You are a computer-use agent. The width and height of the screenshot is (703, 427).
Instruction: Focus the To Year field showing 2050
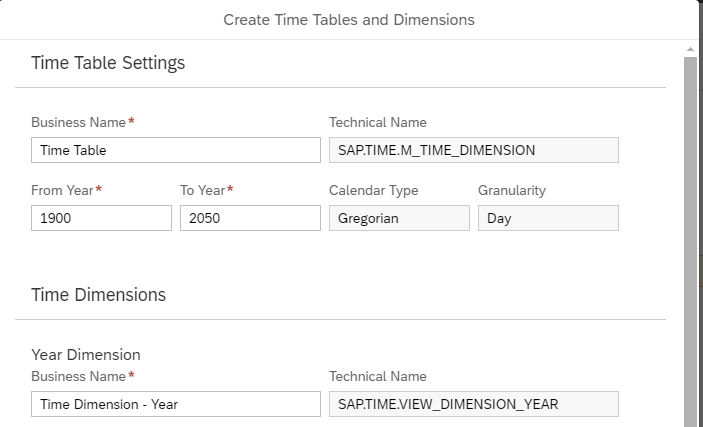click(x=250, y=218)
